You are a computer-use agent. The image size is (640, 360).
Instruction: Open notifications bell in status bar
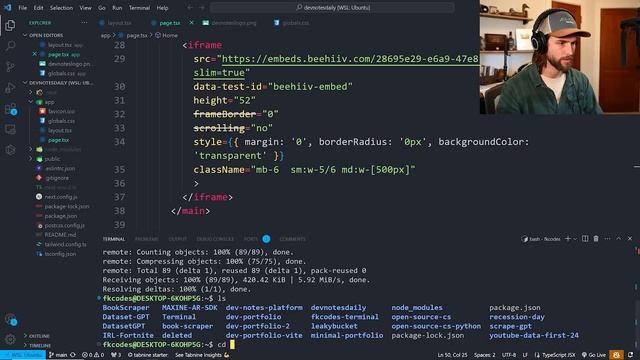pos(631,355)
